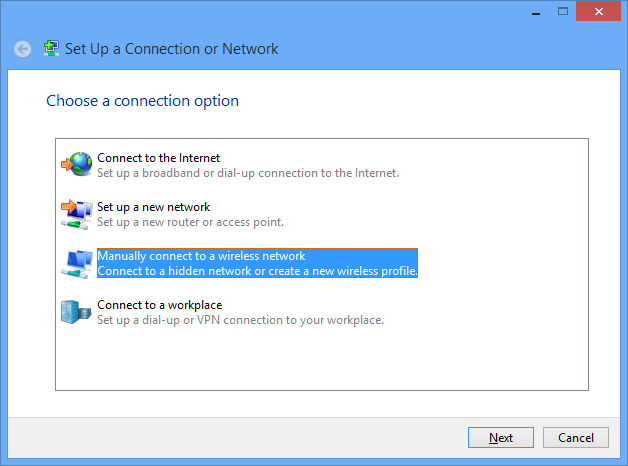Screen dimensions: 628x466
Task: Select the Connect to a workplace icon
Action: pos(76,312)
